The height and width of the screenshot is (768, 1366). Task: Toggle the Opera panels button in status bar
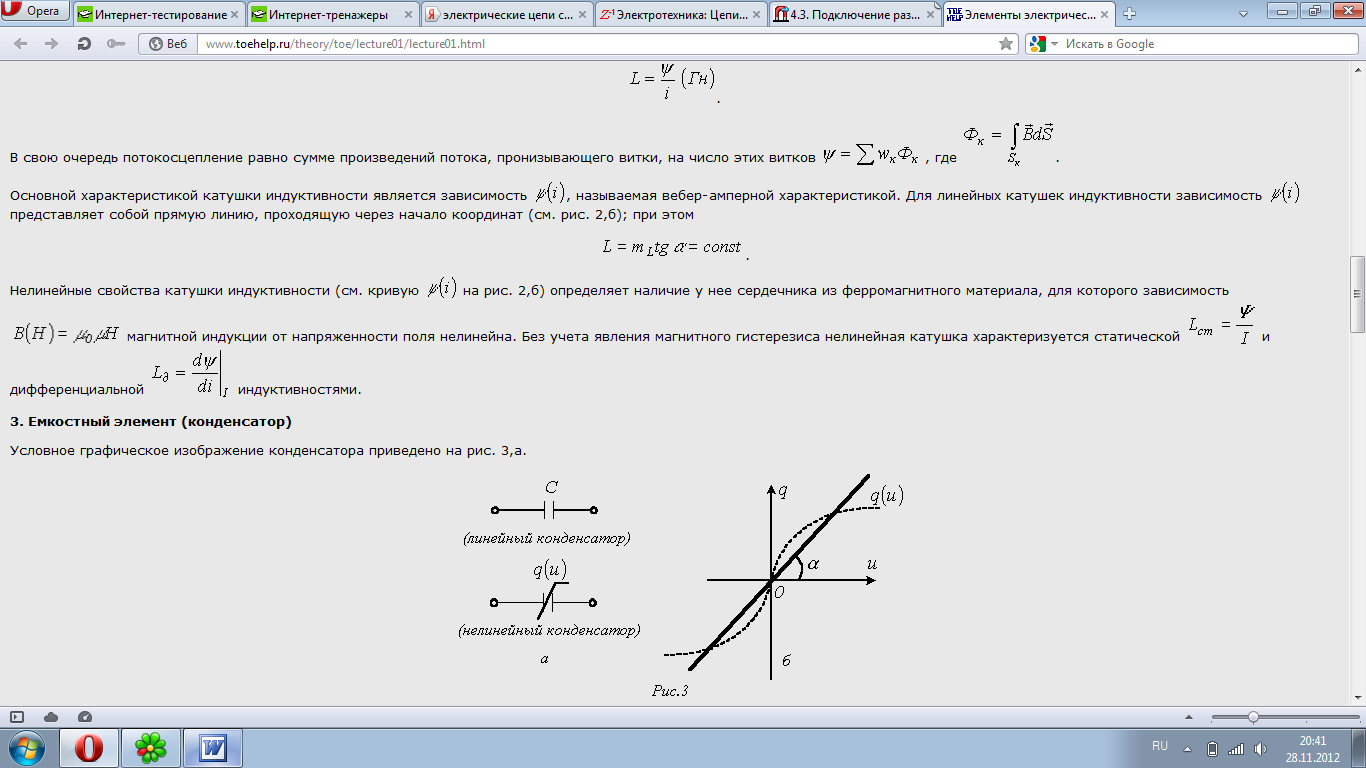(x=17, y=717)
